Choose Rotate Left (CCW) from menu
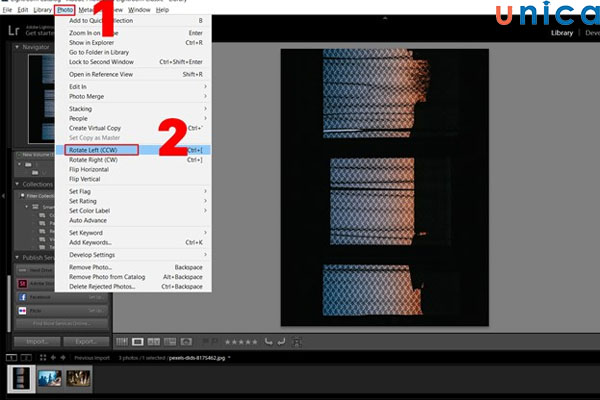Screen dimensions: 600x400 133,150
